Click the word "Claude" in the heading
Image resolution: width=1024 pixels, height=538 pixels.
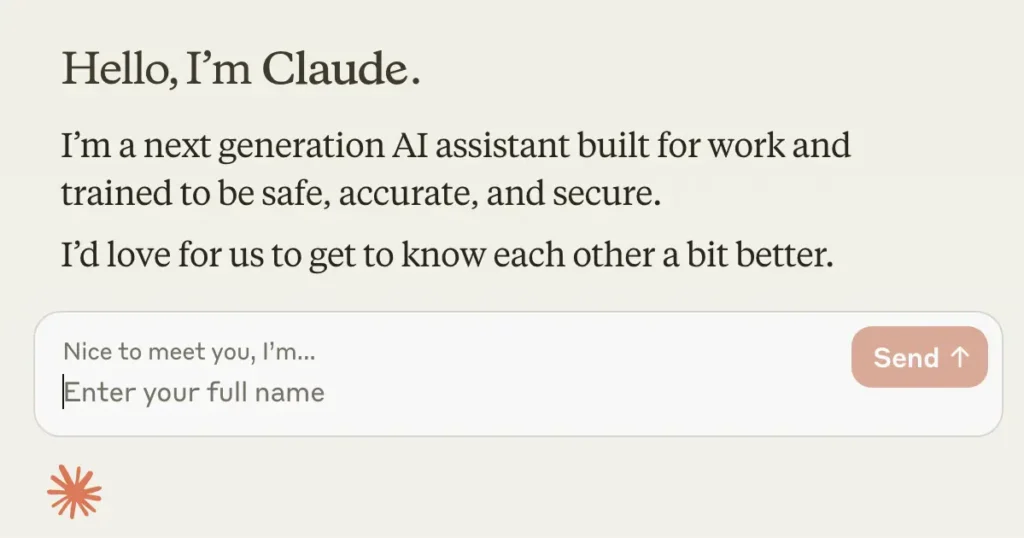click(338, 68)
